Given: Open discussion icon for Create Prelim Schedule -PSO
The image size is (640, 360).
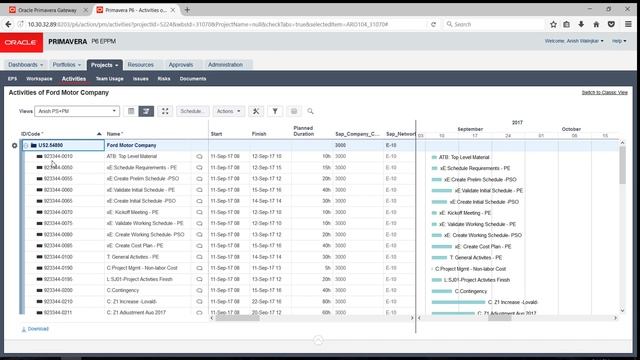Looking at the screenshot, I should tap(199, 179).
